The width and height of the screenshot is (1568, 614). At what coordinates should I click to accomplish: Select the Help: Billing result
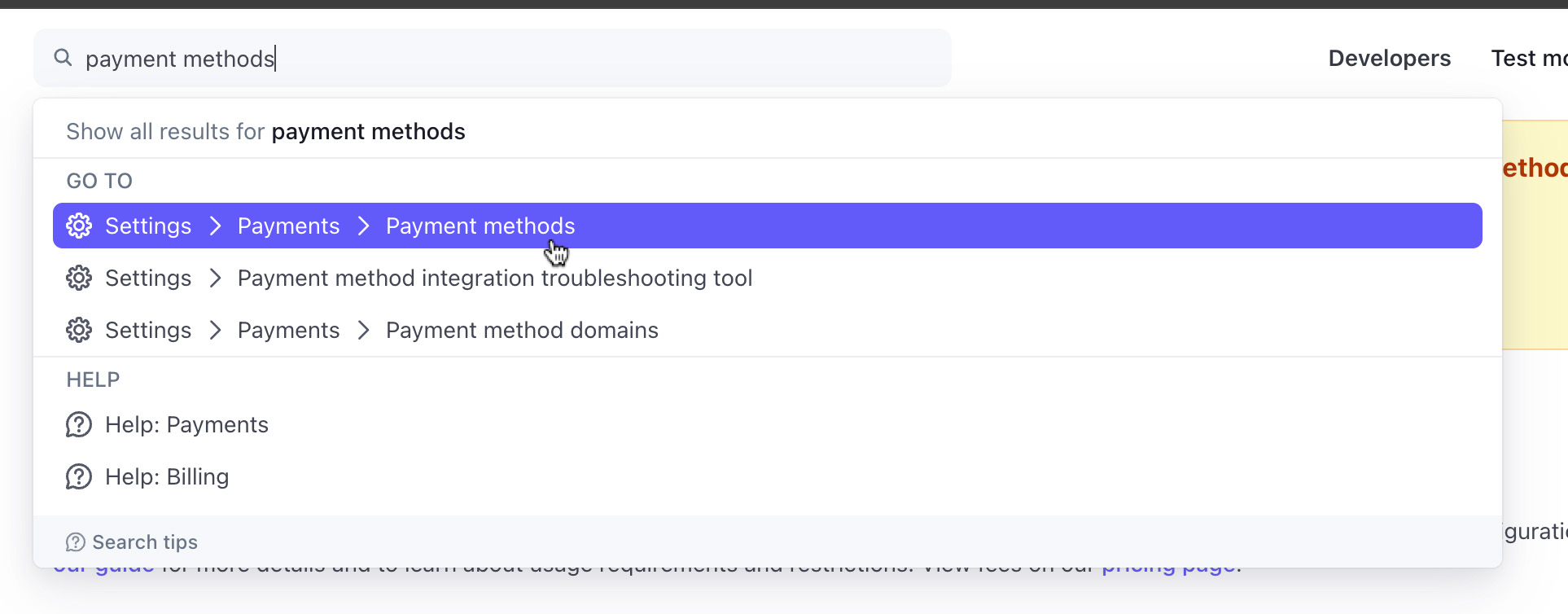pos(167,476)
